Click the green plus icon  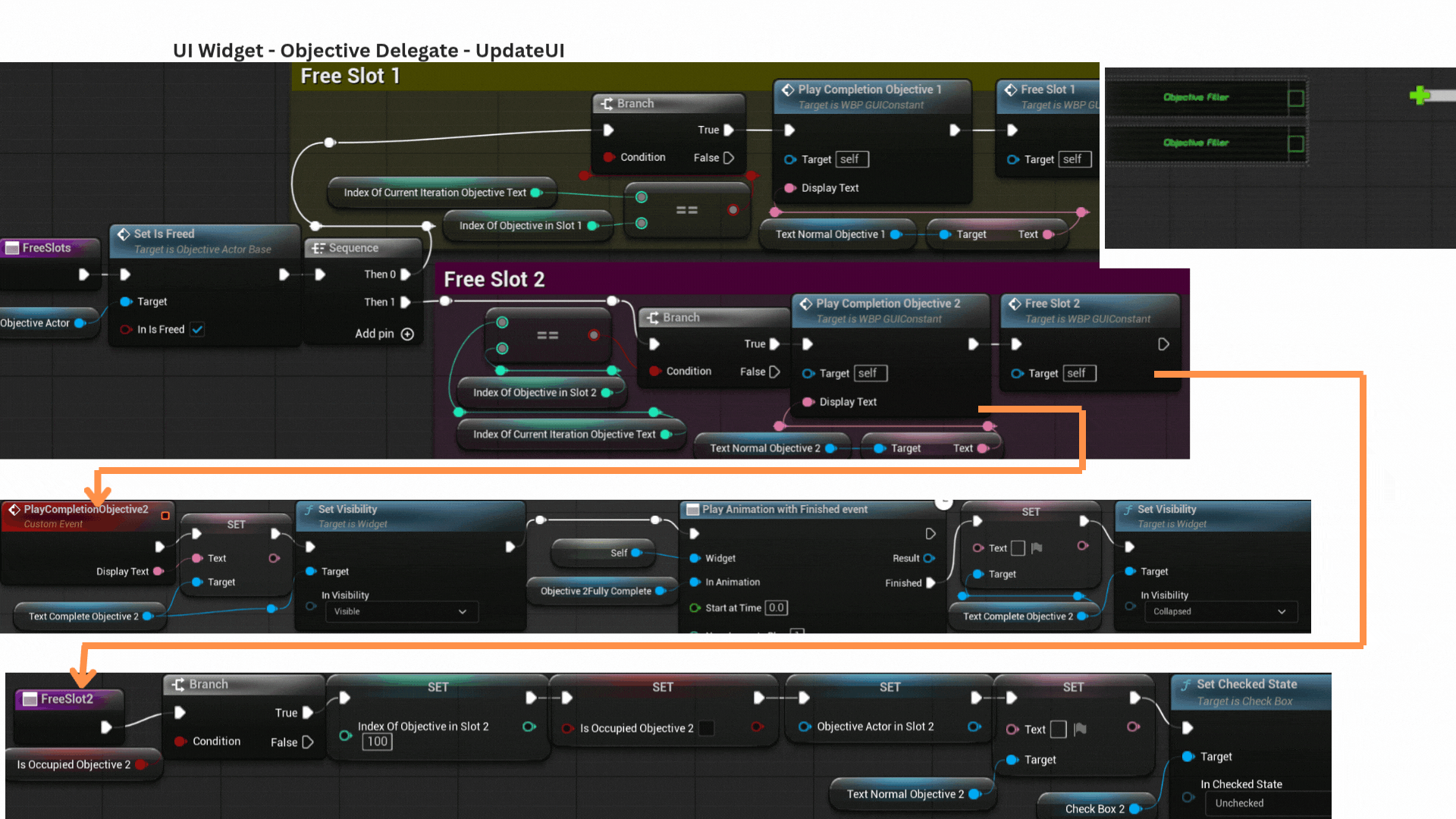coord(1419,96)
